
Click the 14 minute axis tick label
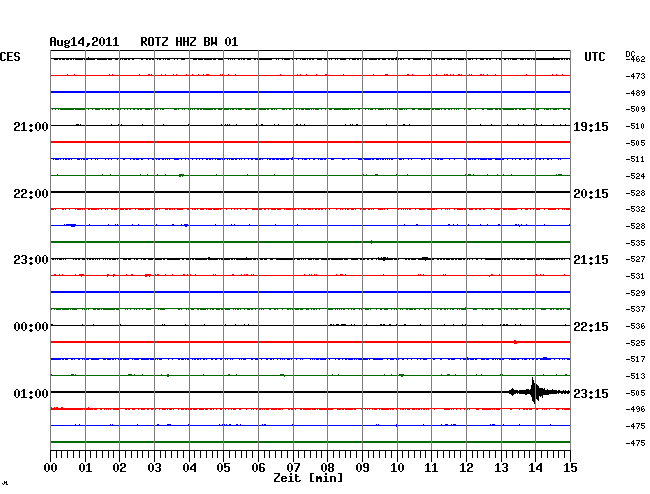535,467
